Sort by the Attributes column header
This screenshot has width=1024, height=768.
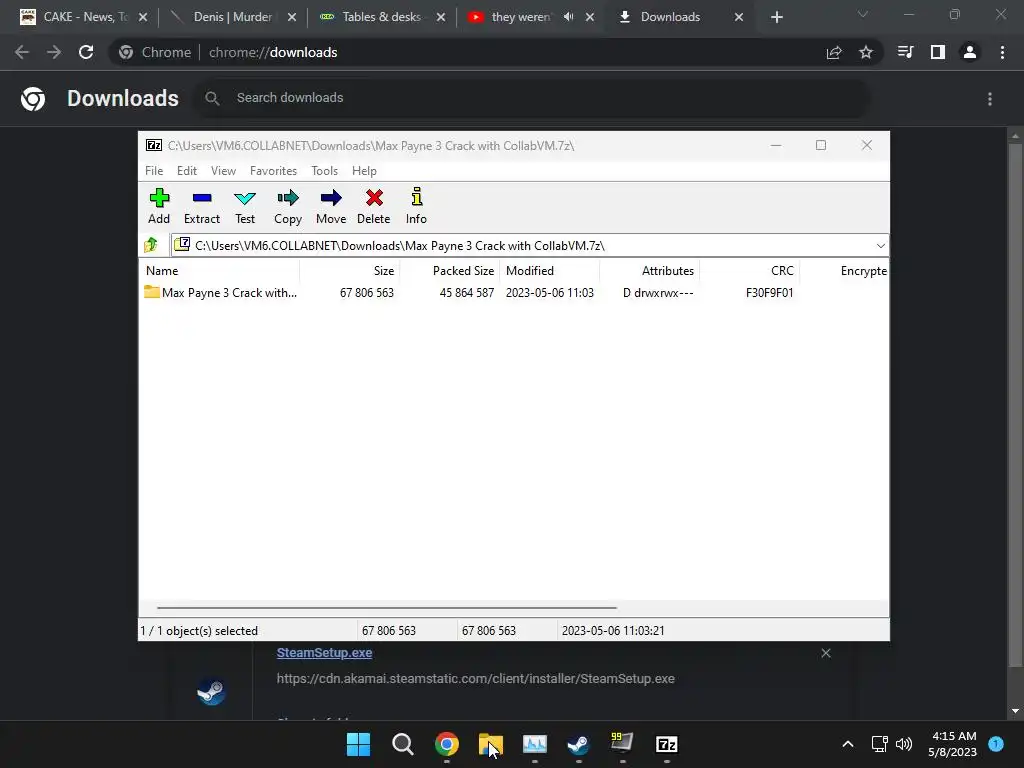650,270
